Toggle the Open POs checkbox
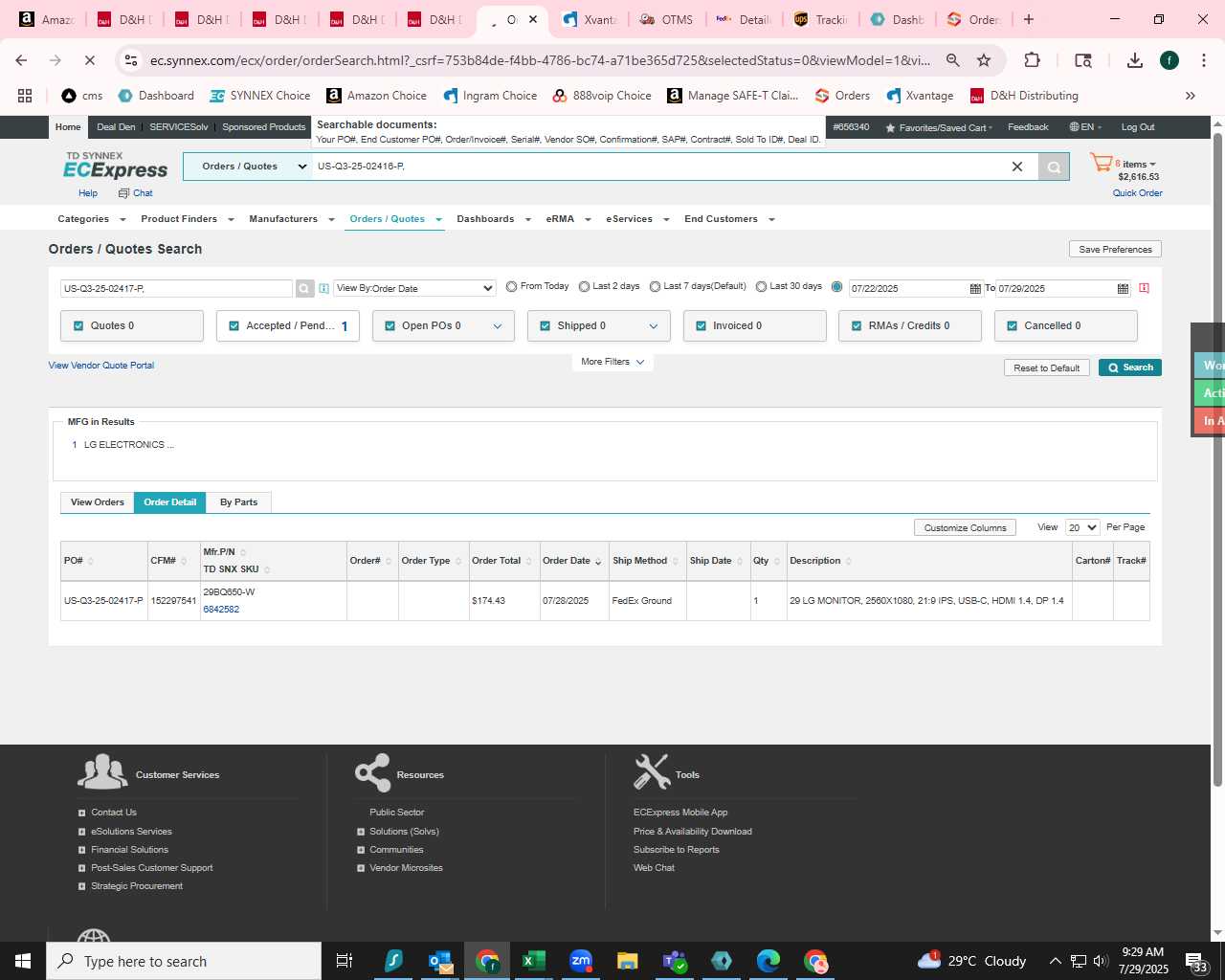Image resolution: width=1225 pixels, height=980 pixels. 390,326
